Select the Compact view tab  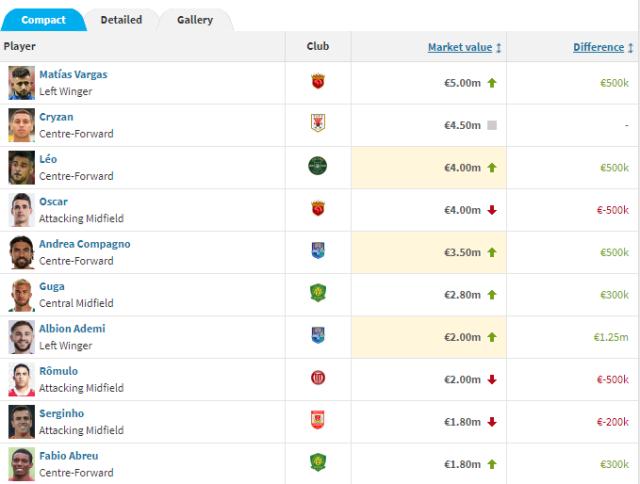[43, 20]
